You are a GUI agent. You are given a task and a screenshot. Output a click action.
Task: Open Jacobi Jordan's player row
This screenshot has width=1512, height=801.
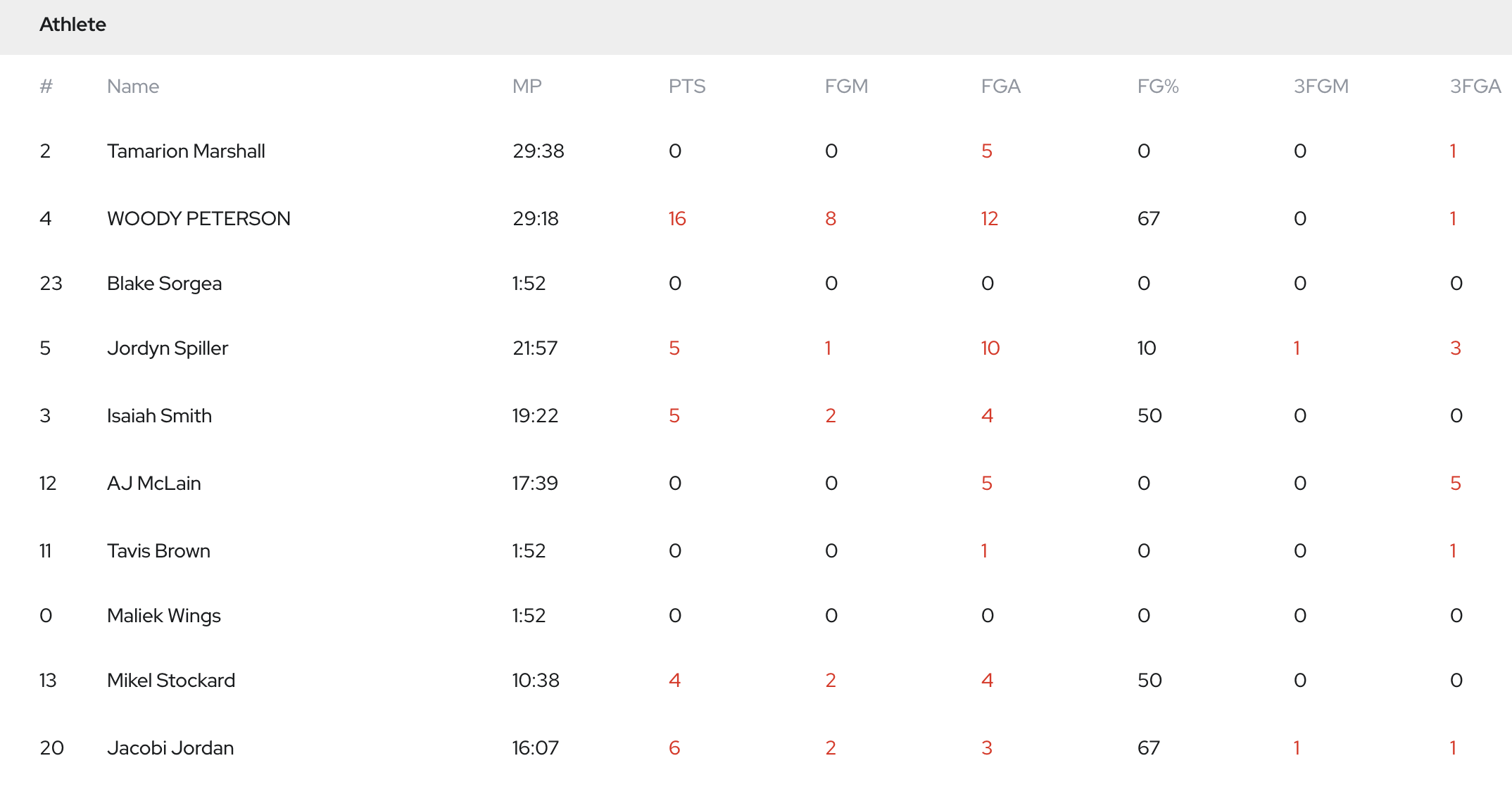170,748
